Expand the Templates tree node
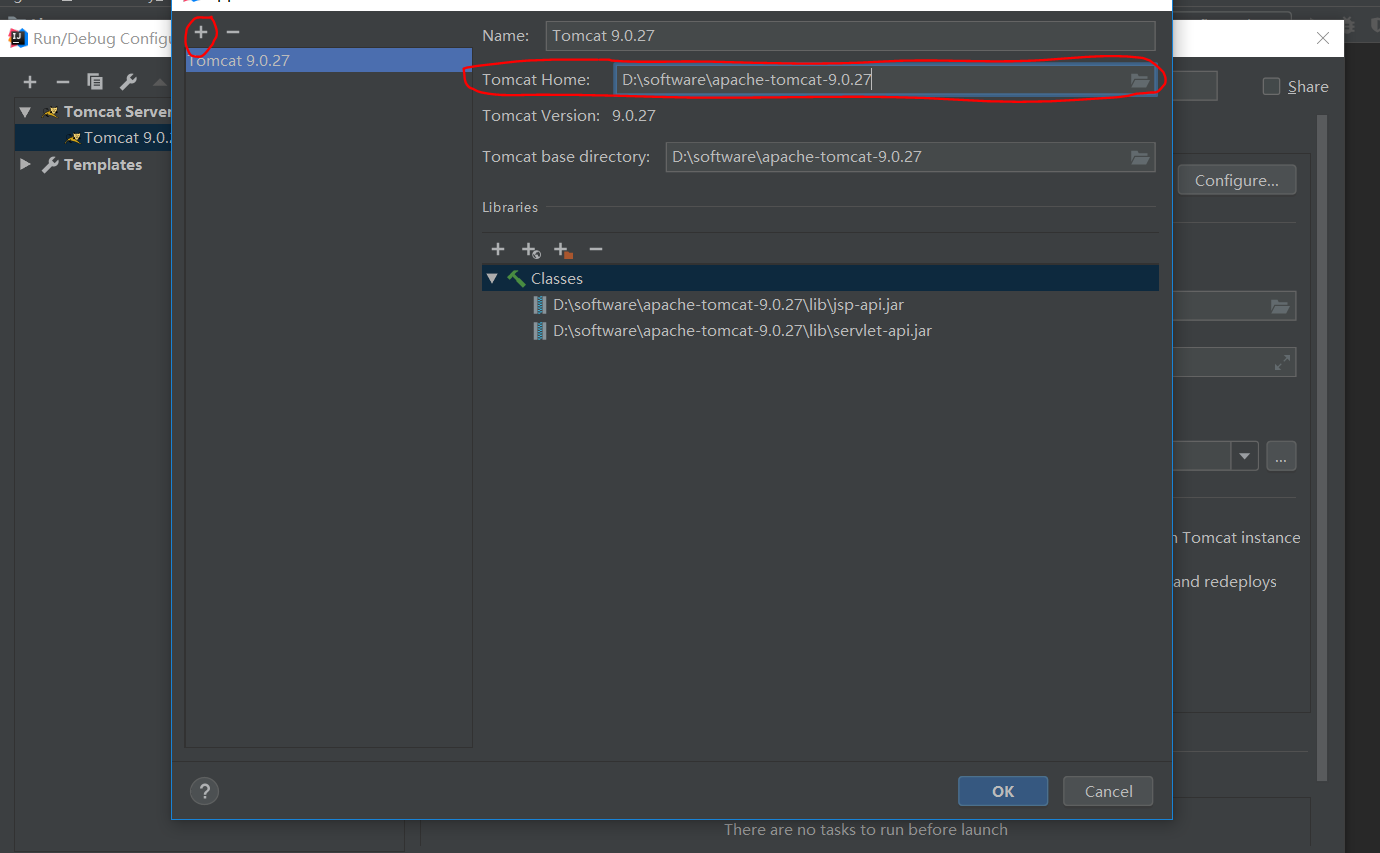This screenshot has width=1380, height=853. pyautogui.click(x=26, y=165)
